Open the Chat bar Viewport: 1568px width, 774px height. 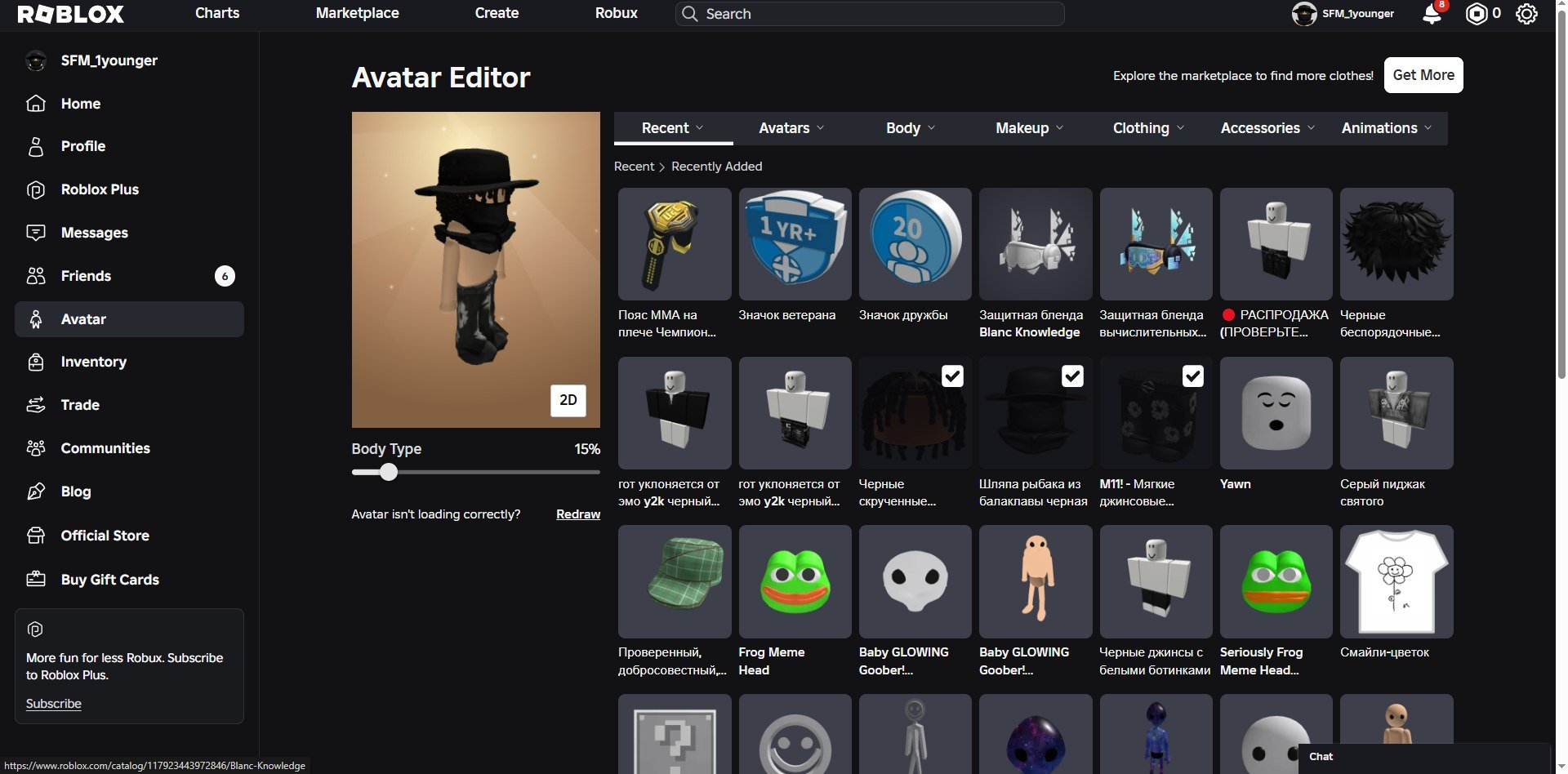(x=1423, y=757)
